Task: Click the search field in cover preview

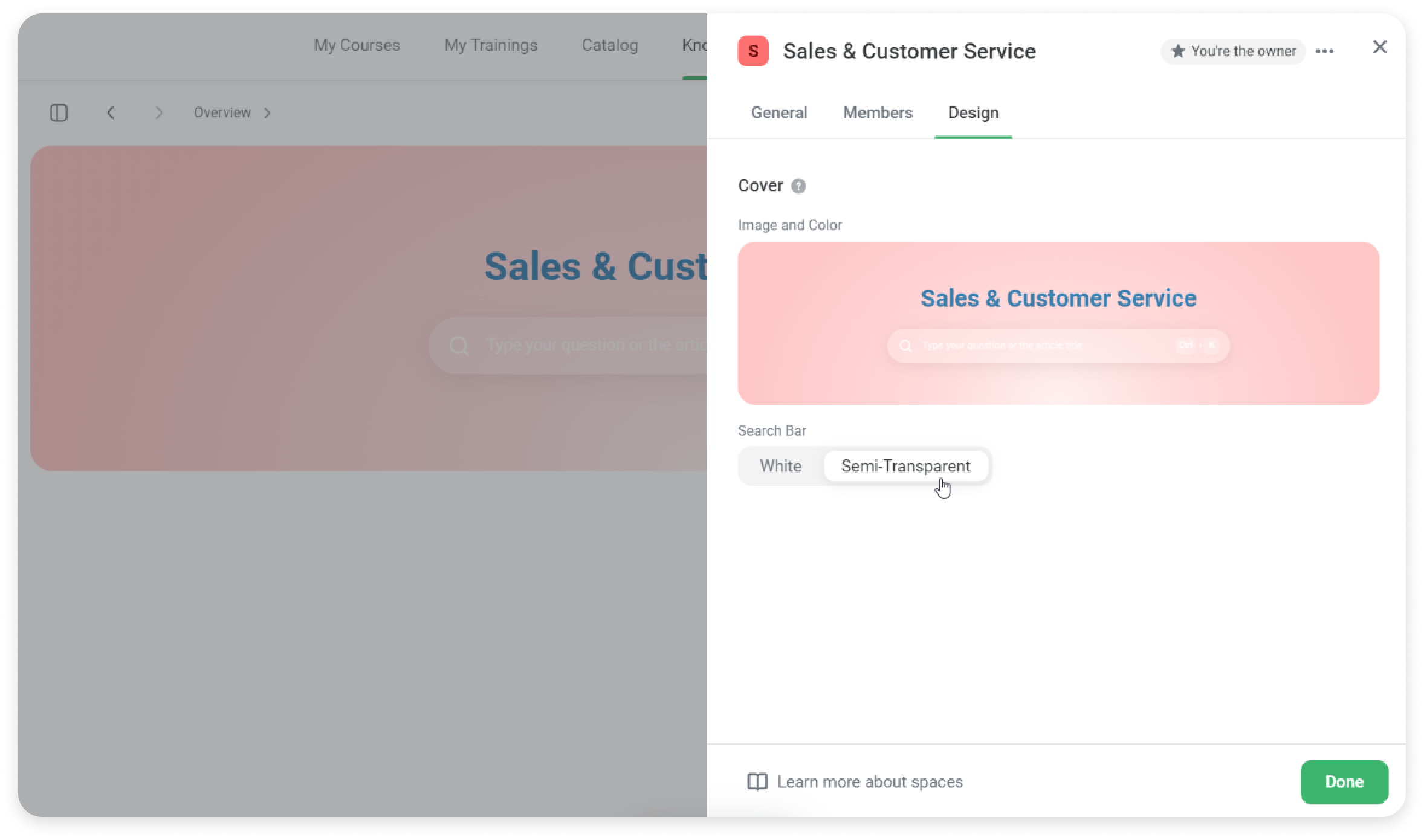Action: (x=1058, y=346)
